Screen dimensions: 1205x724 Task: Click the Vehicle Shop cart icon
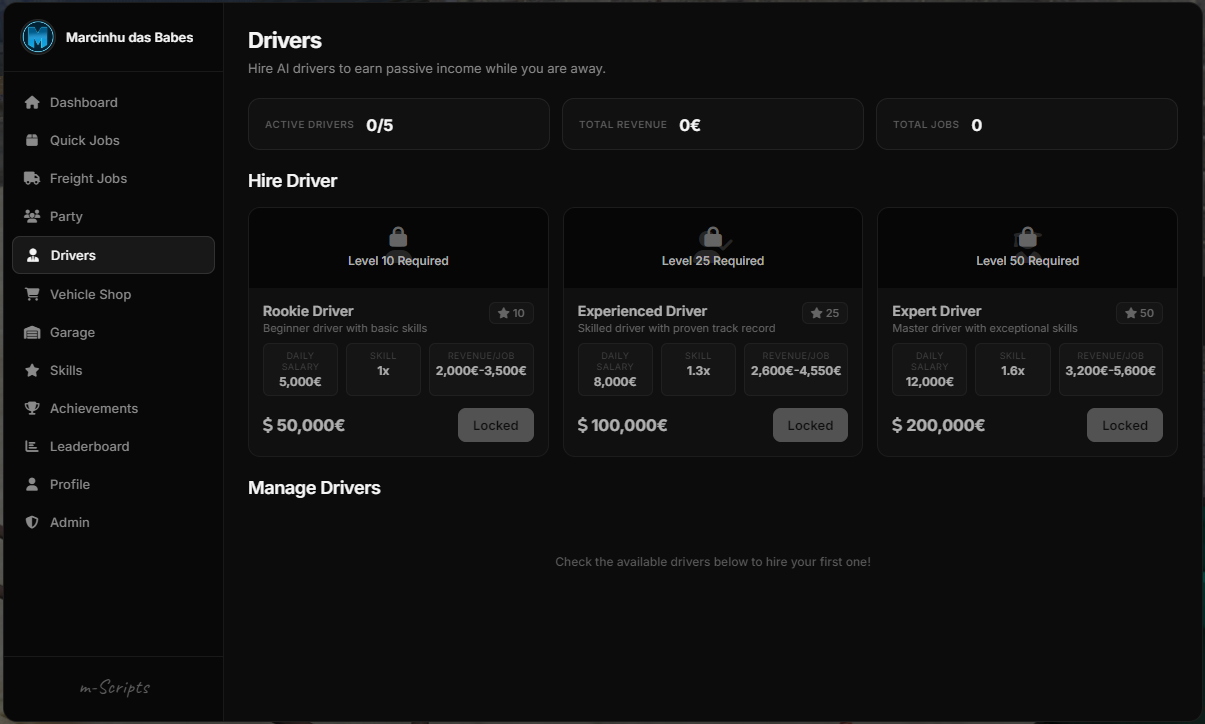(x=32, y=294)
